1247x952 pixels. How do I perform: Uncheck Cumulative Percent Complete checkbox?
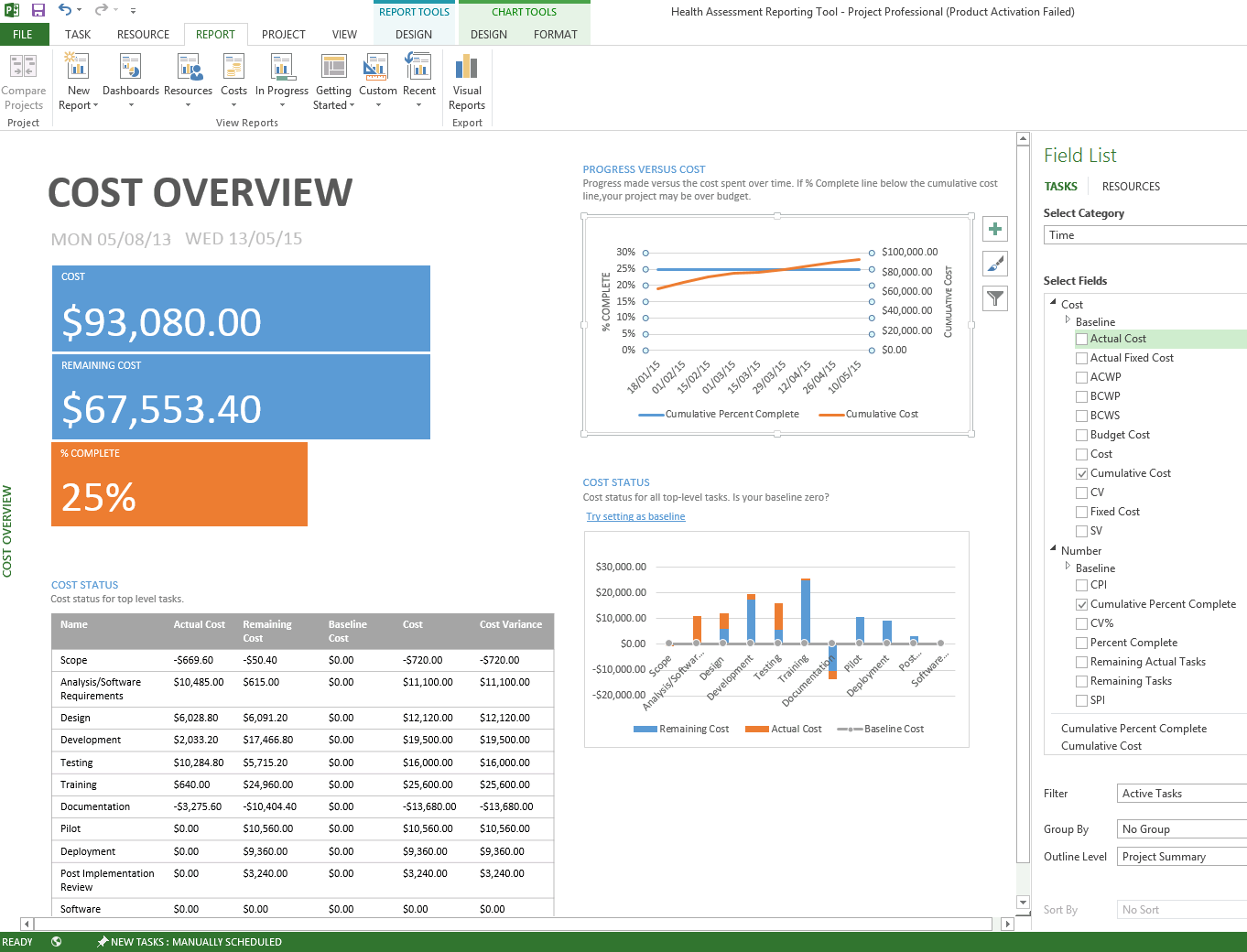pos(1082,604)
